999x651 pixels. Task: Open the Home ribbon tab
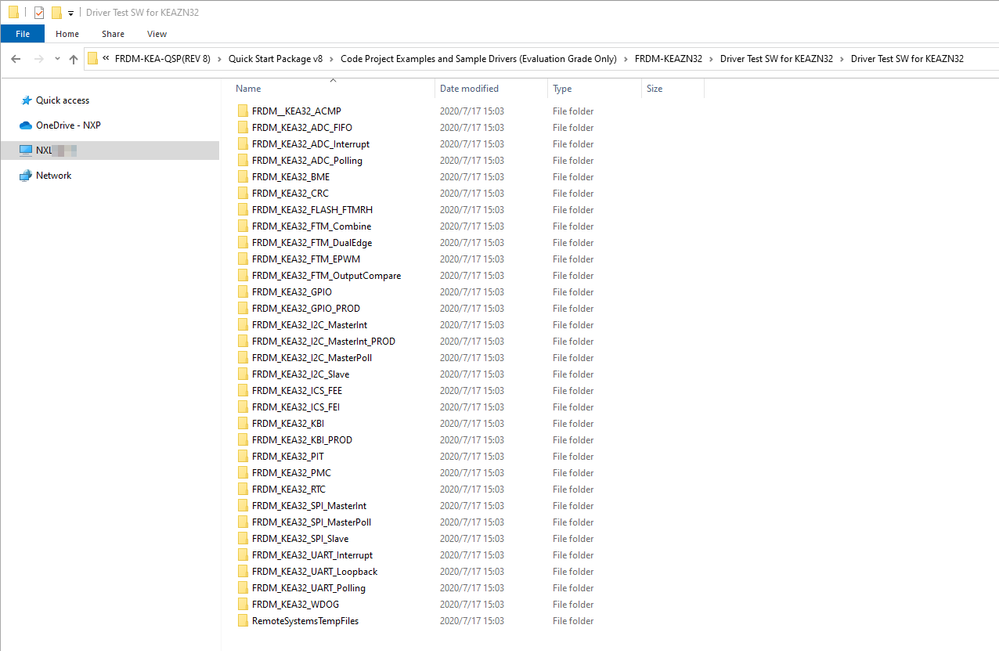(x=67, y=34)
